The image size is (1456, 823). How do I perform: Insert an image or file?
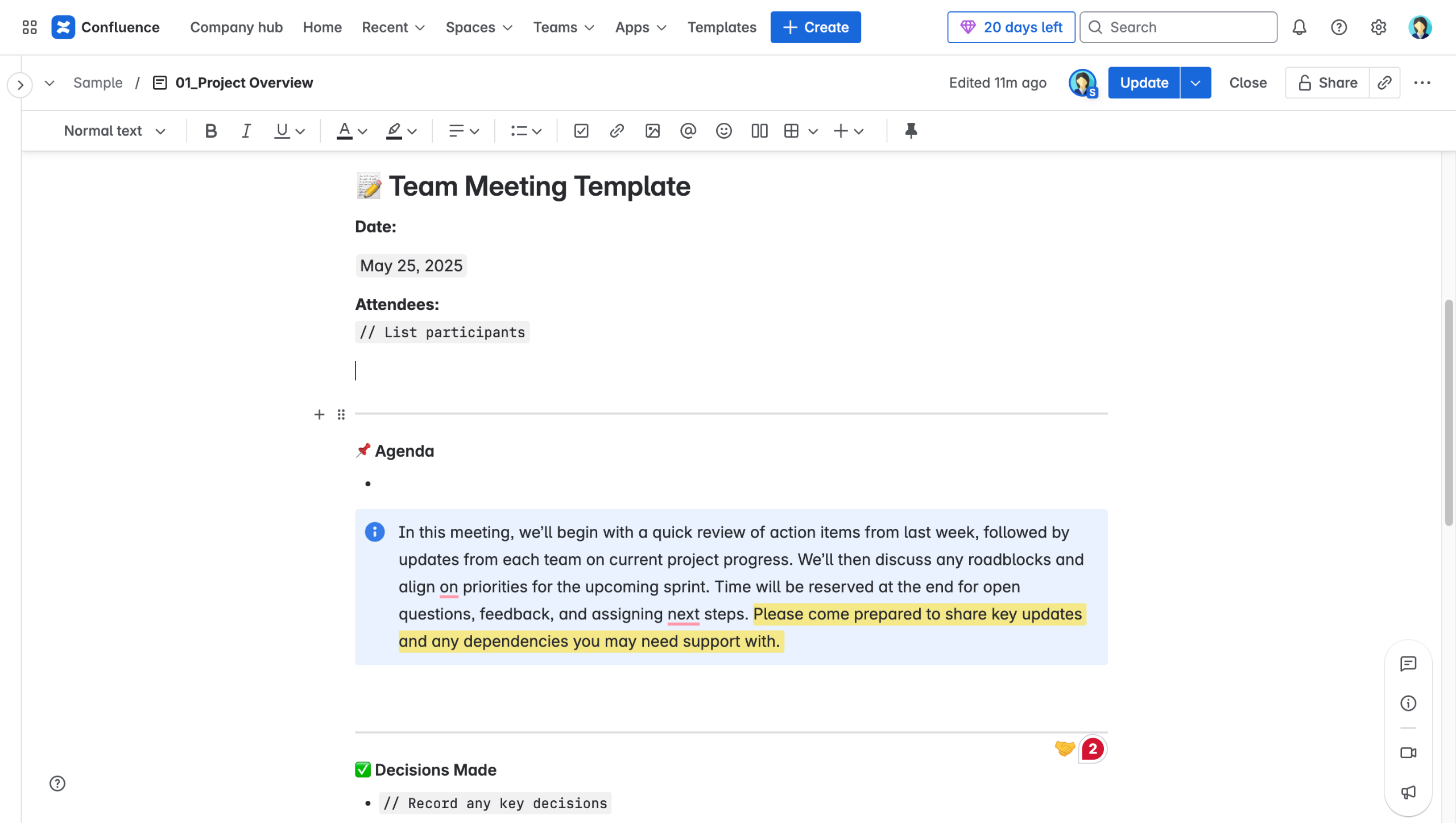pos(652,131)
